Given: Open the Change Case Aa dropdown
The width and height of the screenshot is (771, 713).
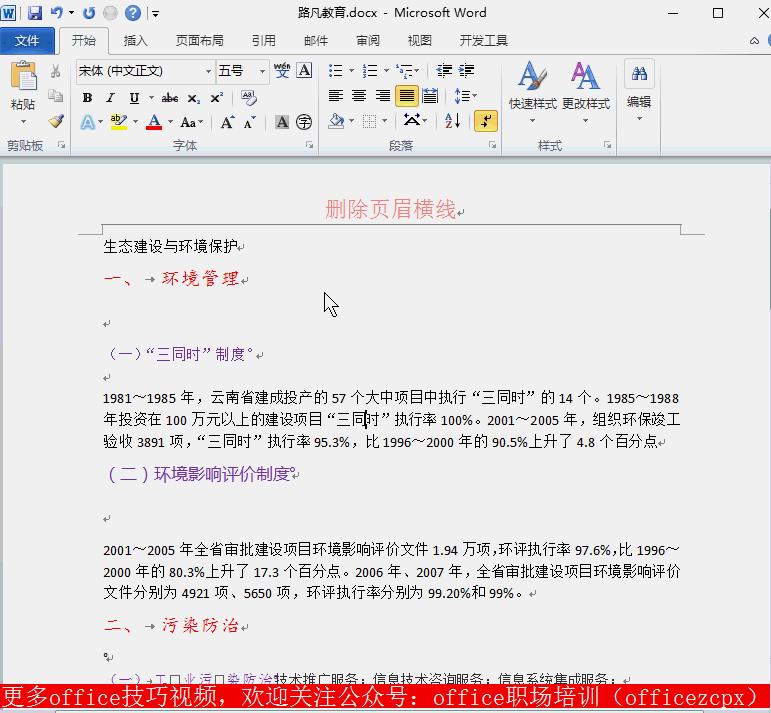Looking at the screenshot, I should pos(191,122).
